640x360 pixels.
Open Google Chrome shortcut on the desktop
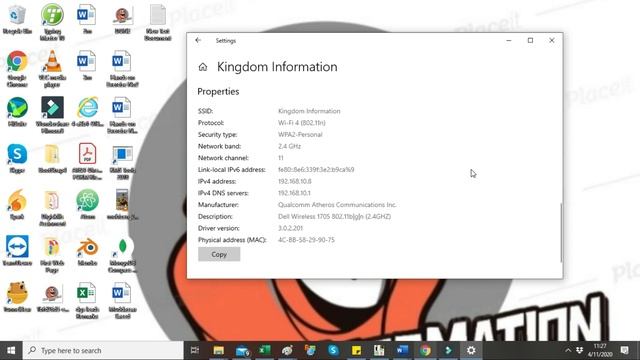(x=17, y=69)
